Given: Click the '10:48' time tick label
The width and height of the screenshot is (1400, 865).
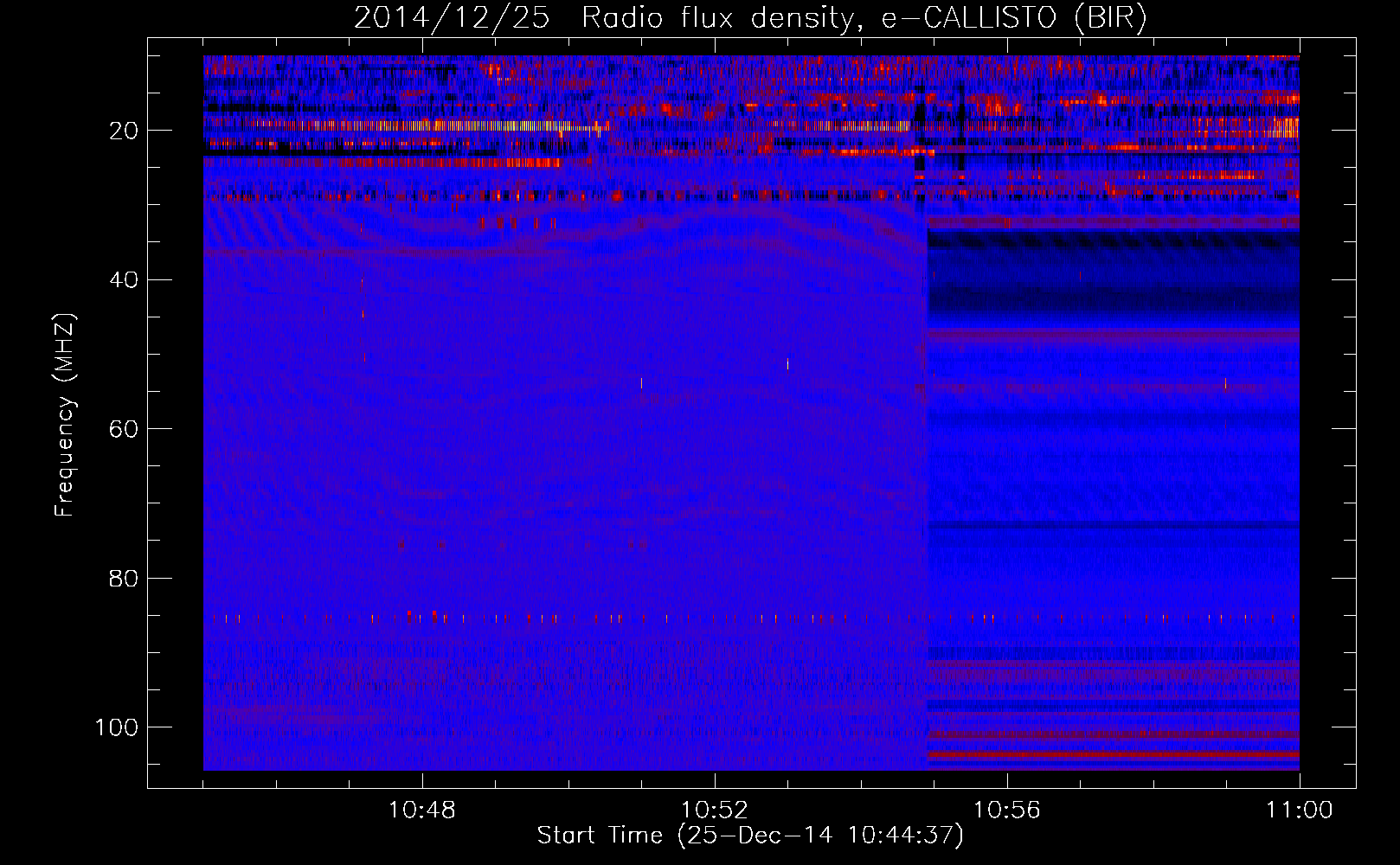Looking at the screenshot, I should (422, 811).
